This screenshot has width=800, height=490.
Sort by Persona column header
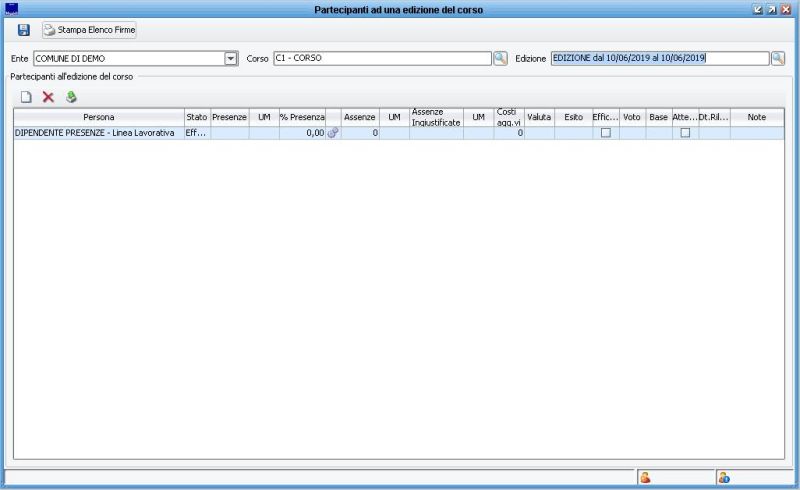point(99,117)
